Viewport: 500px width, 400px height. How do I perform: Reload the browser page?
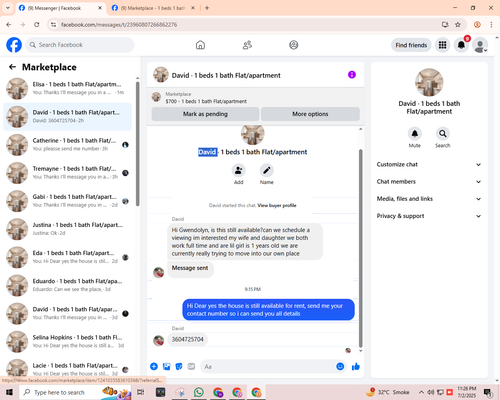point(37,24)
